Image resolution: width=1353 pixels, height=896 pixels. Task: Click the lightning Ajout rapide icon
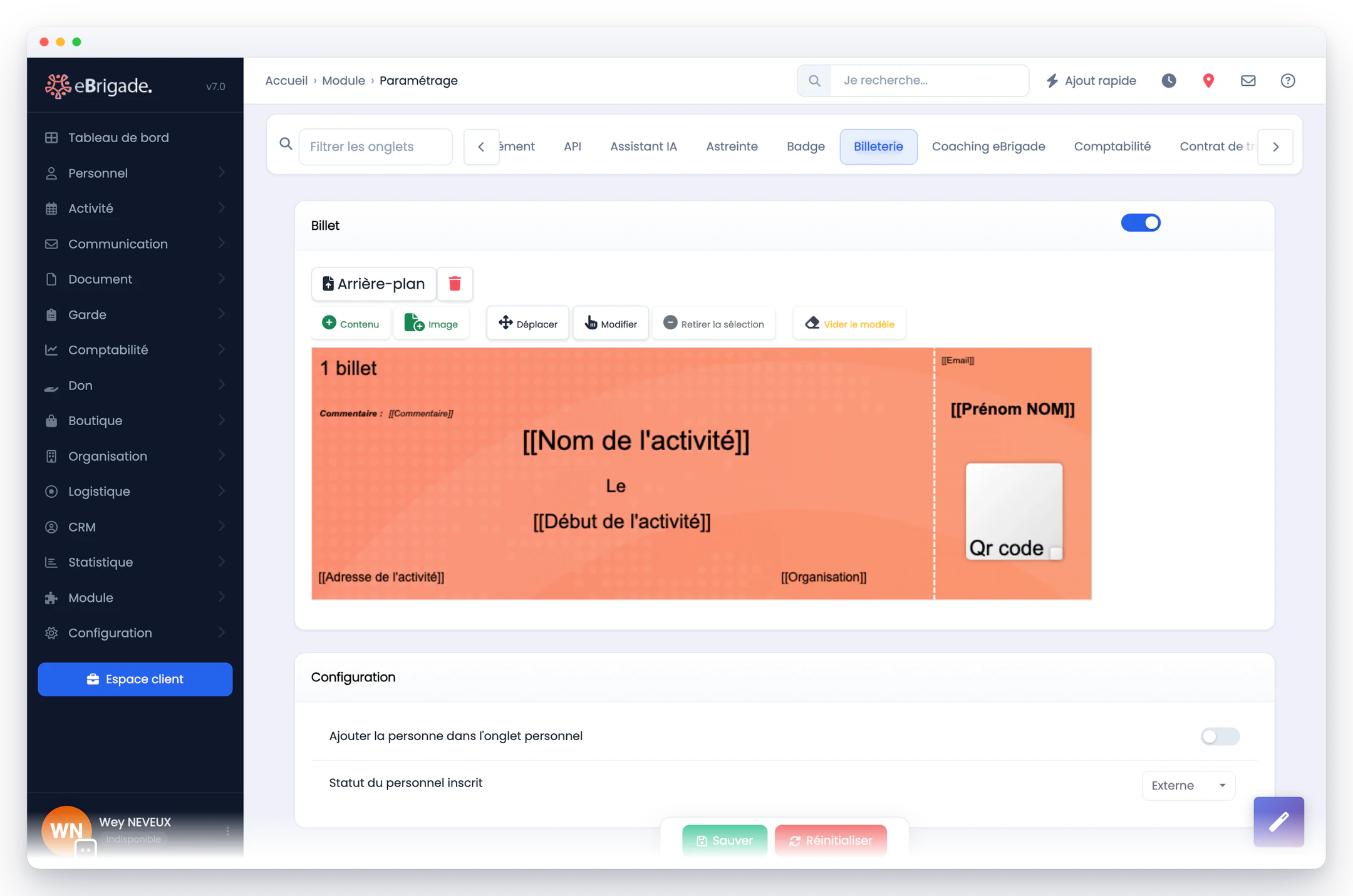point(1052,81)
